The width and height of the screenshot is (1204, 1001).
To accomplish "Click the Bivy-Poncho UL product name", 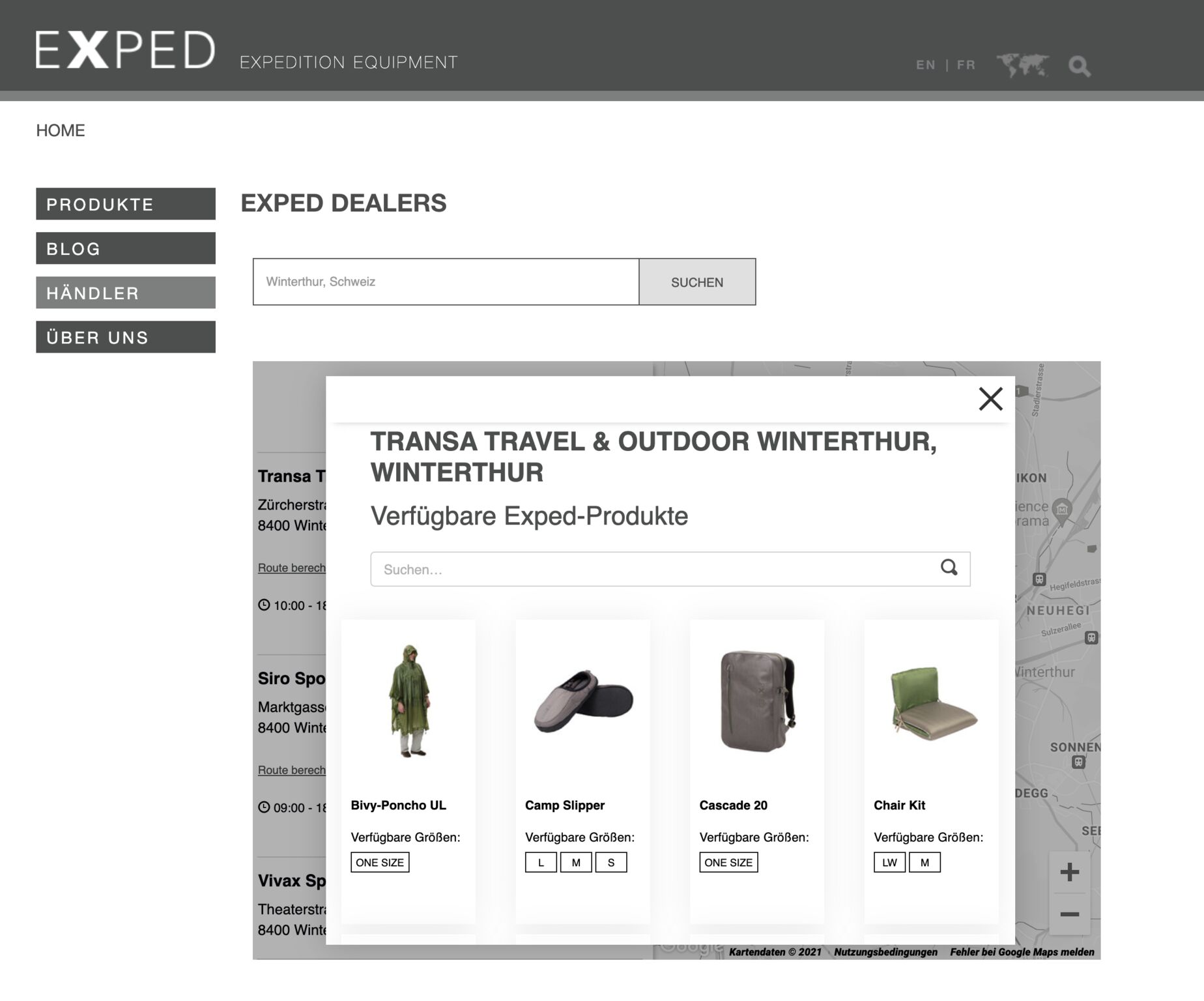I will (x=398, y=805).
